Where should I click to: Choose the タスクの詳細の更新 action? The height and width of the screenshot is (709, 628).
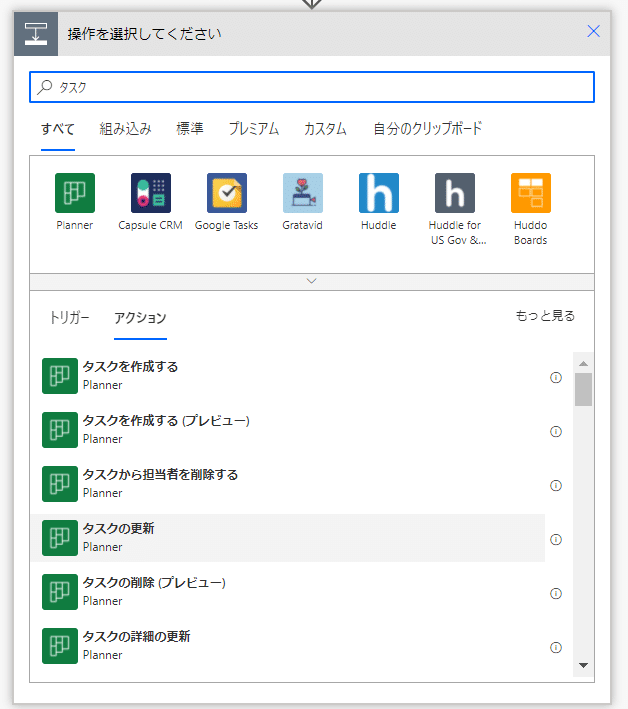[x=288, y=646]
